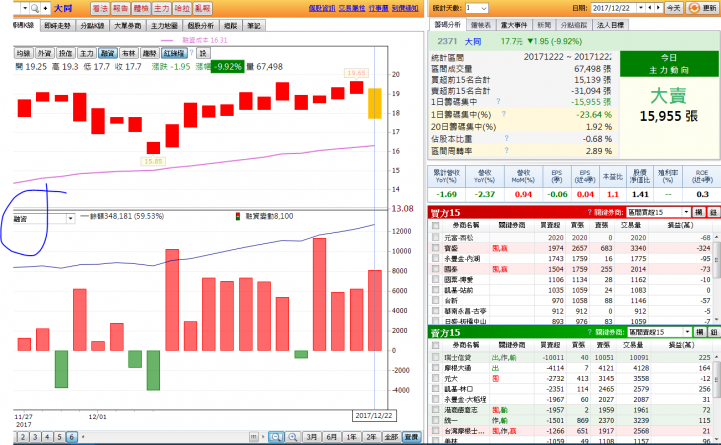Switch to the 即時走勢 tab
The image size is (721, 445).
[x=58, y=26]
